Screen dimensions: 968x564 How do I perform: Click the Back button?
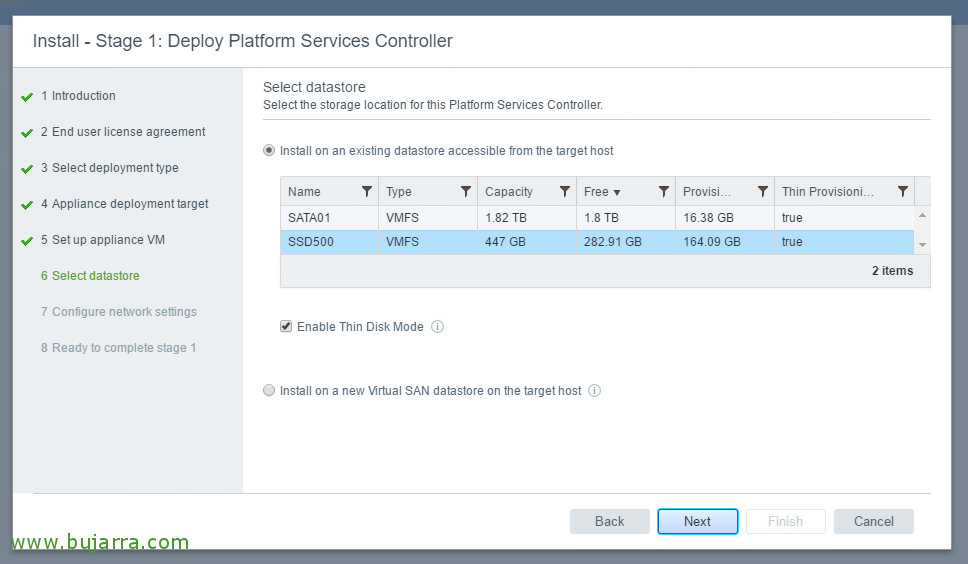click(x=610, y=521)
